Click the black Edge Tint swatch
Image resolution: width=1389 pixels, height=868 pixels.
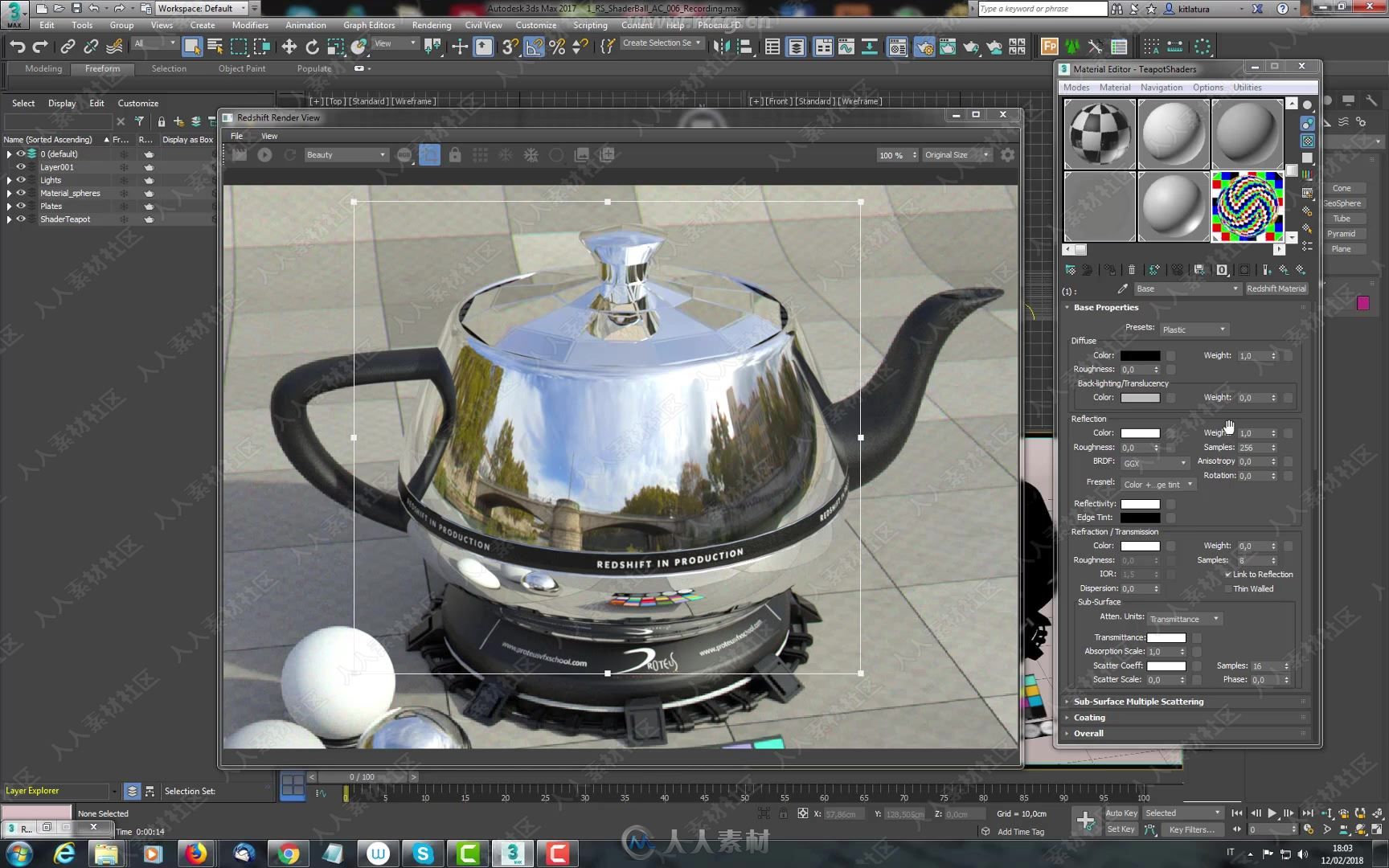pyautogui.click(x=1141, y=518)
